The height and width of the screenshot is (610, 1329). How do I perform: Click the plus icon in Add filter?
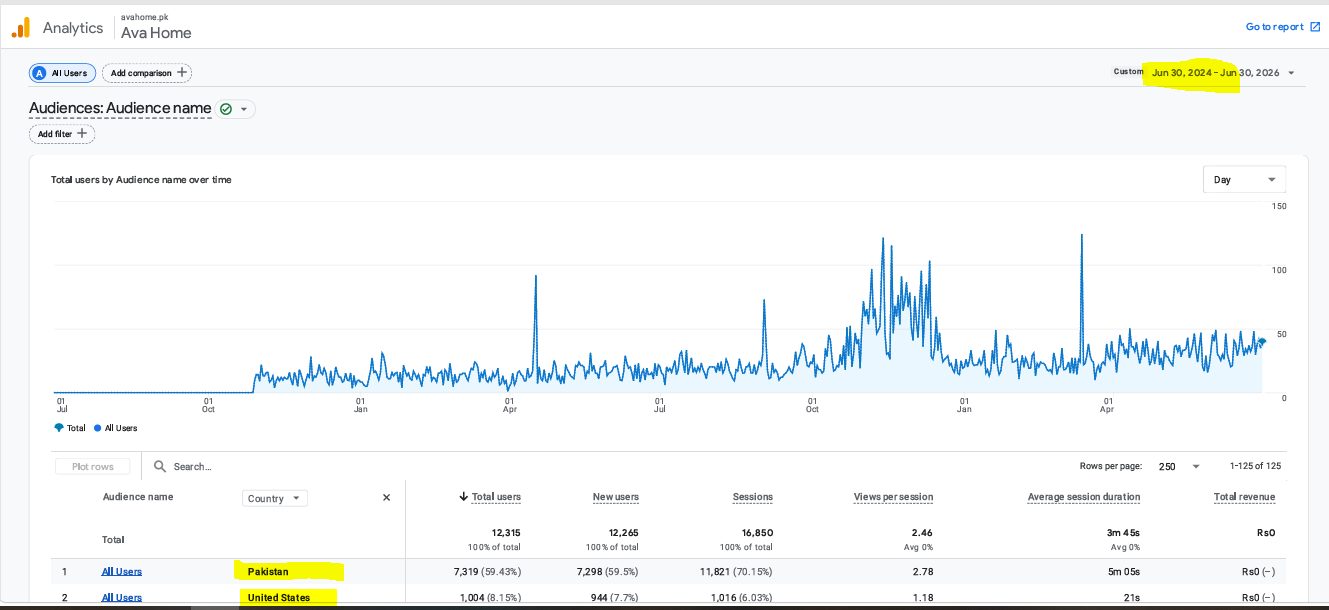pos(82,133)
